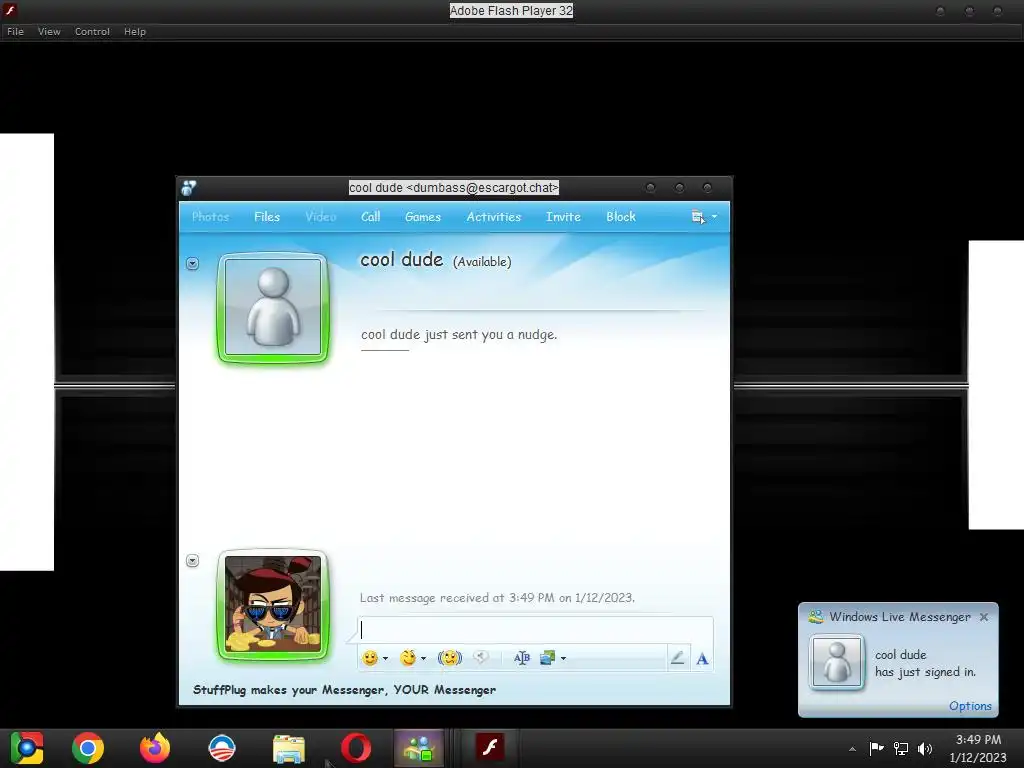This screenshot has height=768, width=1024.
Task: Click Invite in the conversation toolbar
Action: 563,217
